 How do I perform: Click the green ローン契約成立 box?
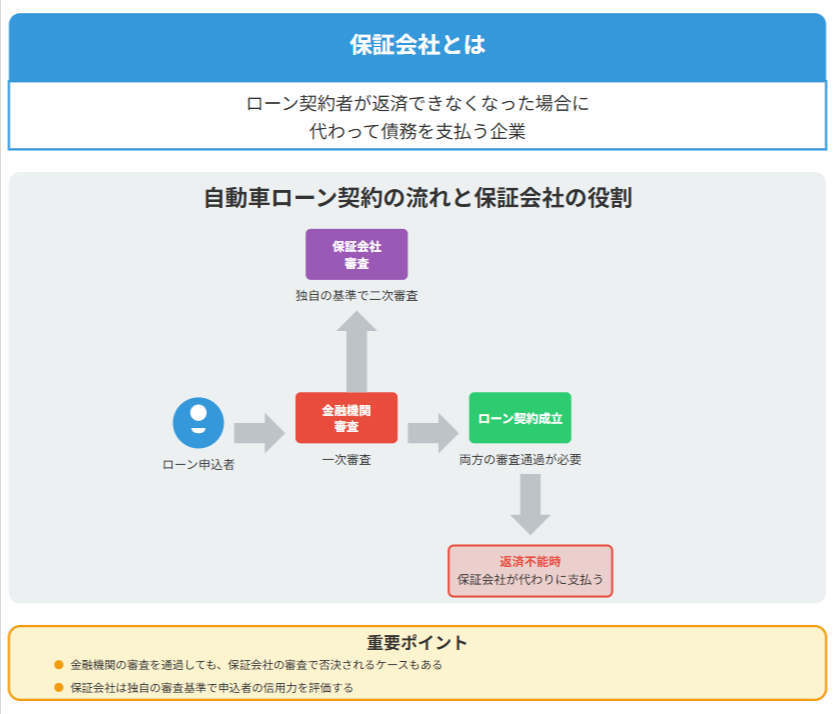pos(520,418)
